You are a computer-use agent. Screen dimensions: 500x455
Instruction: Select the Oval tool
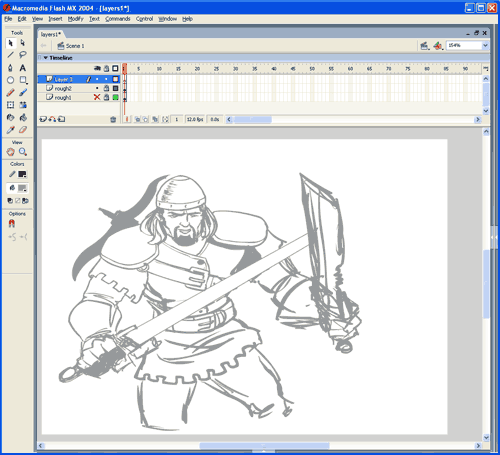click(x=11, y=80)
